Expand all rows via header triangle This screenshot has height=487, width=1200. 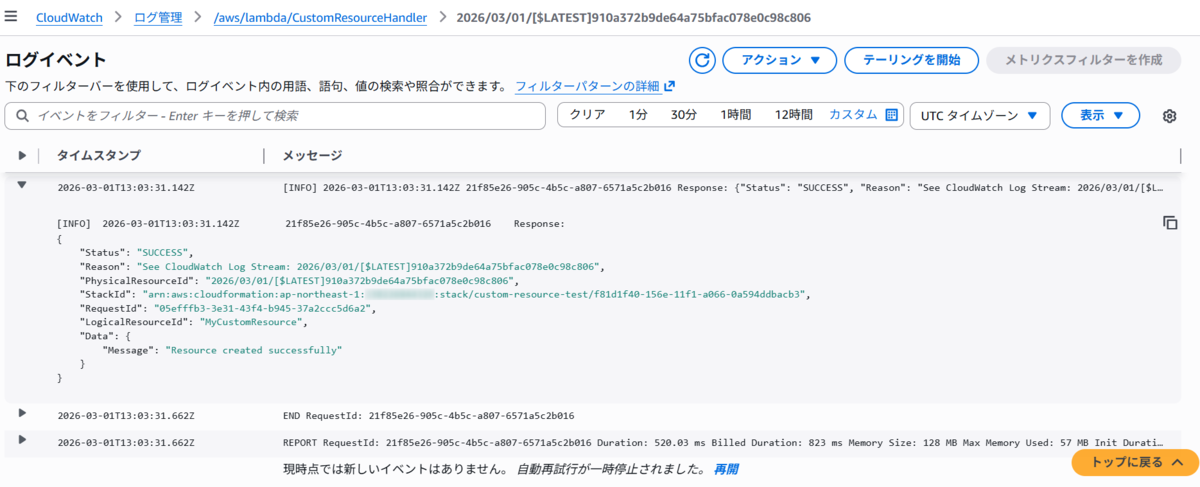coord(22,155)
